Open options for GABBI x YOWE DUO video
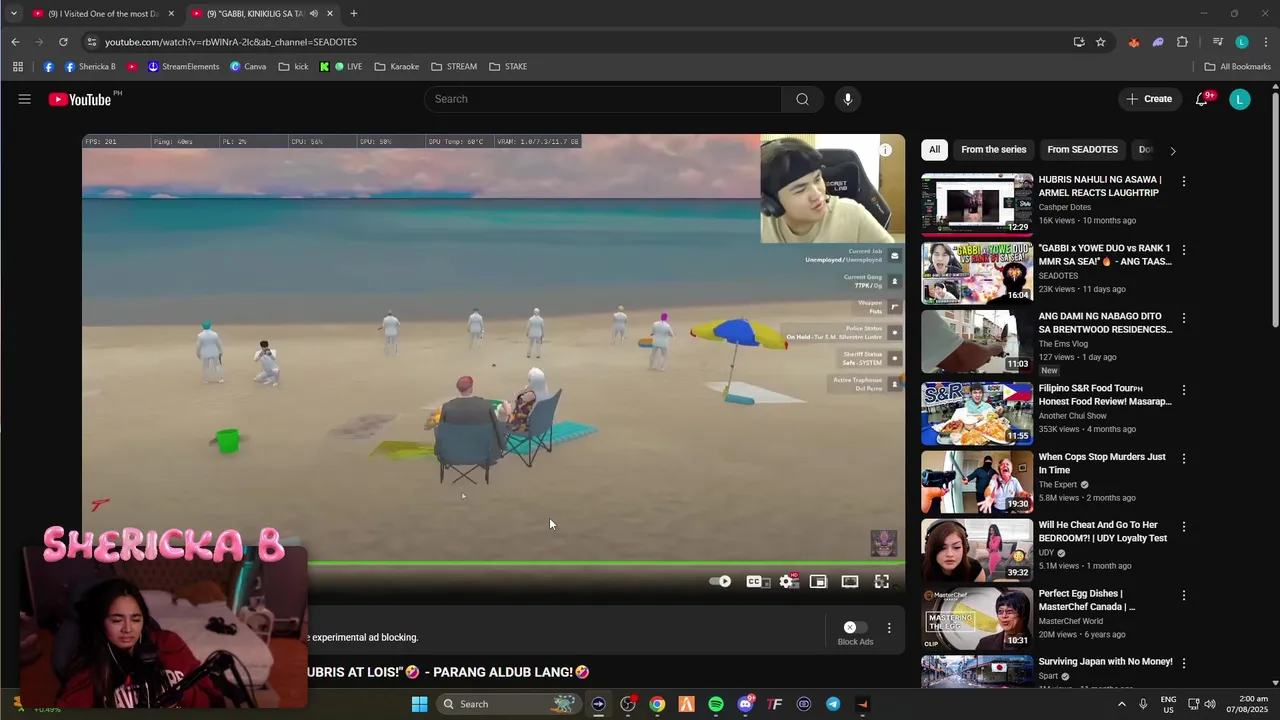1280x720 pixels. [x=1184, y=250]
